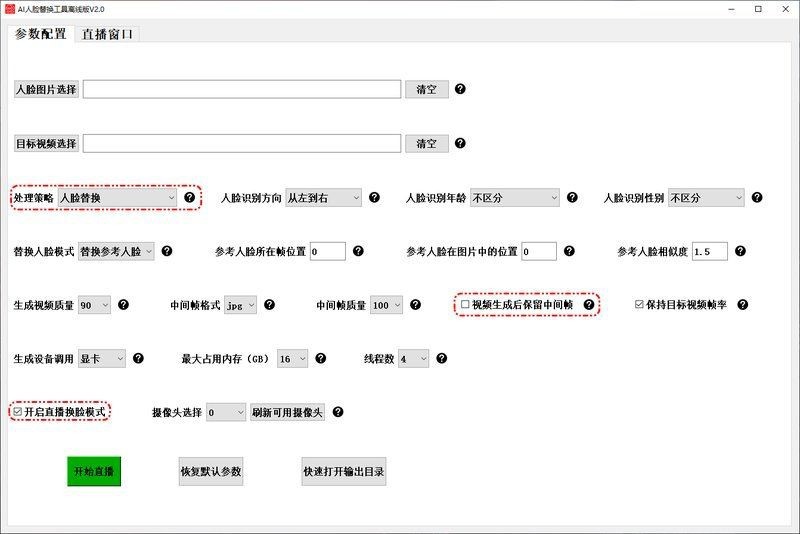The width and height of the screenshot is (800, 534).
Task: Show help for 生成视频质量
Action: (123, 304)
